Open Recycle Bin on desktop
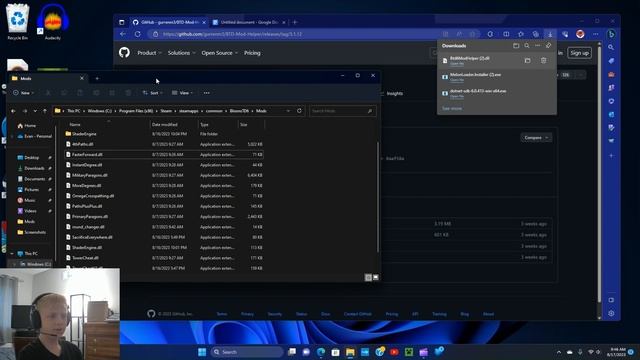640x360 pixels. pos(18,22)
